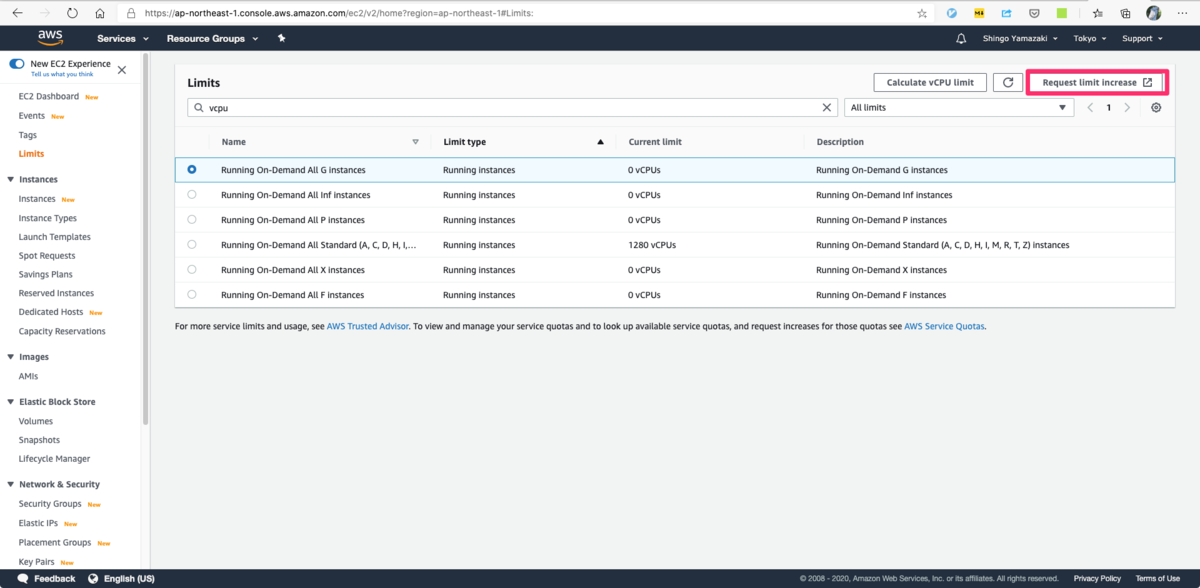The height and width of the screenshot is (588, 1200).
Task: Go to the previous page of limits
Action: click(x=1090, y=107)
